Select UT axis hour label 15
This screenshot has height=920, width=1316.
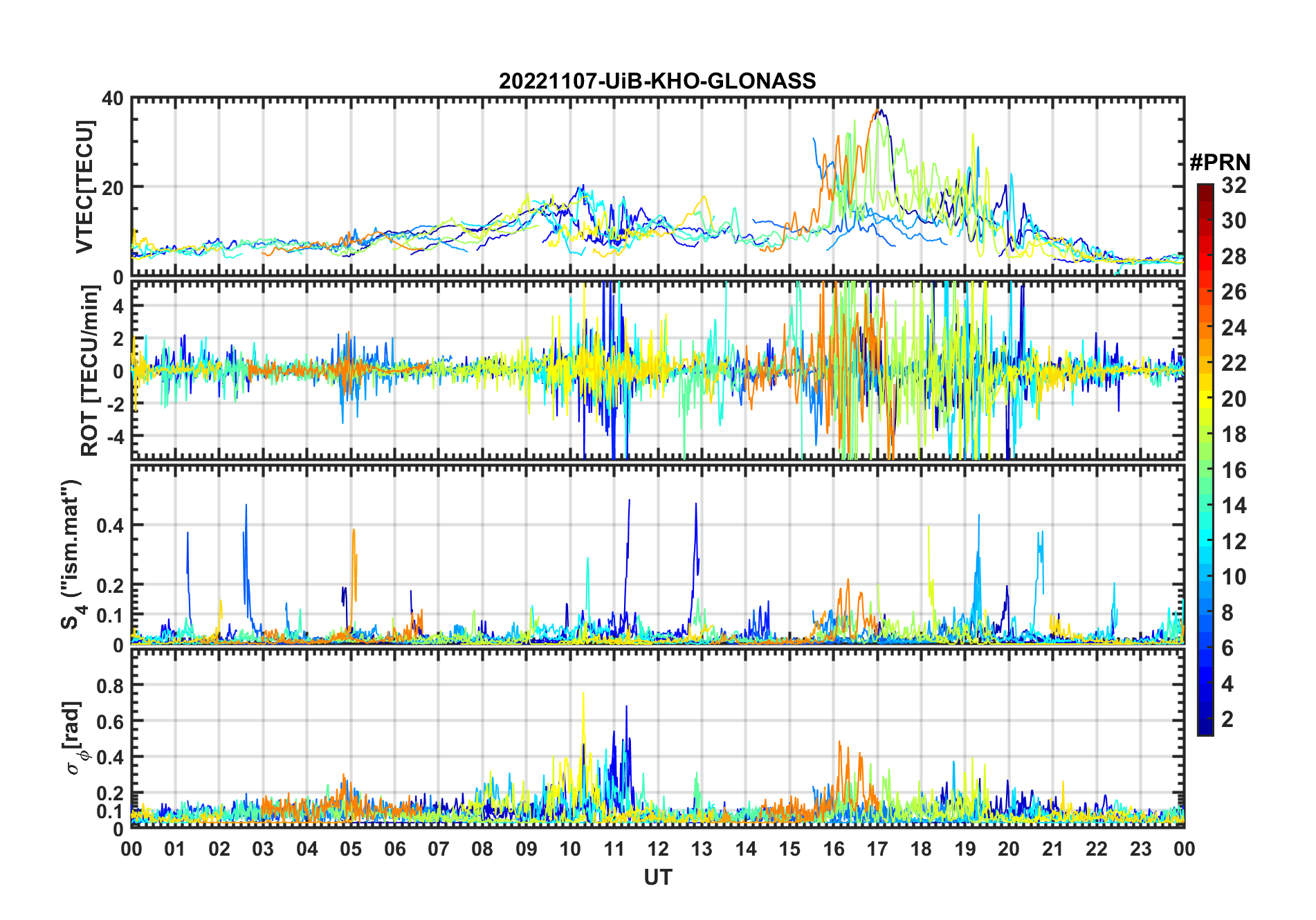789,849
